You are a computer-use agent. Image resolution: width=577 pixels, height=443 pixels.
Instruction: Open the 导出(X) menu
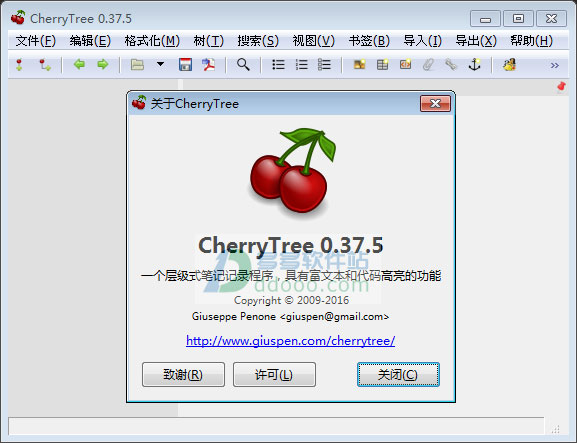(476, 40)
